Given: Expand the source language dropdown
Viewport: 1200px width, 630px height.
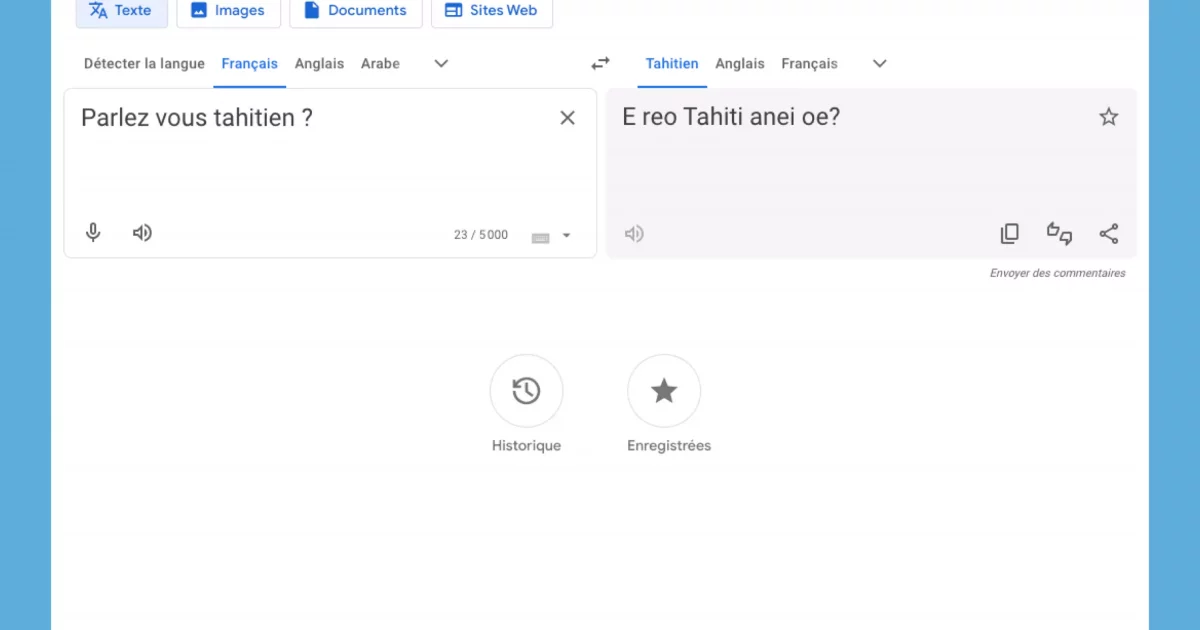Looking at the screenshot, I should [440, 63].
